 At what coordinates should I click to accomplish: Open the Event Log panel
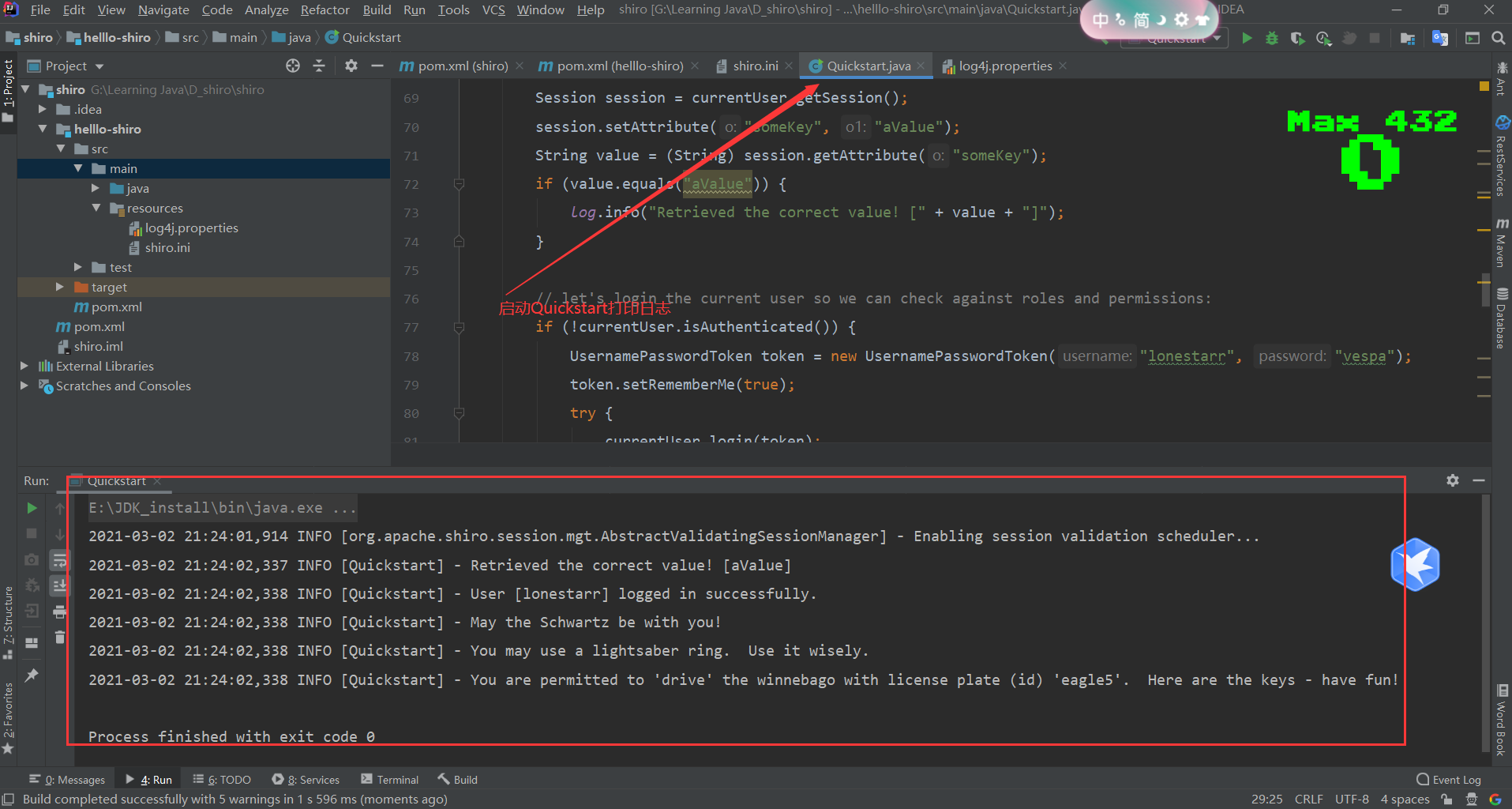click(1449, 780)
